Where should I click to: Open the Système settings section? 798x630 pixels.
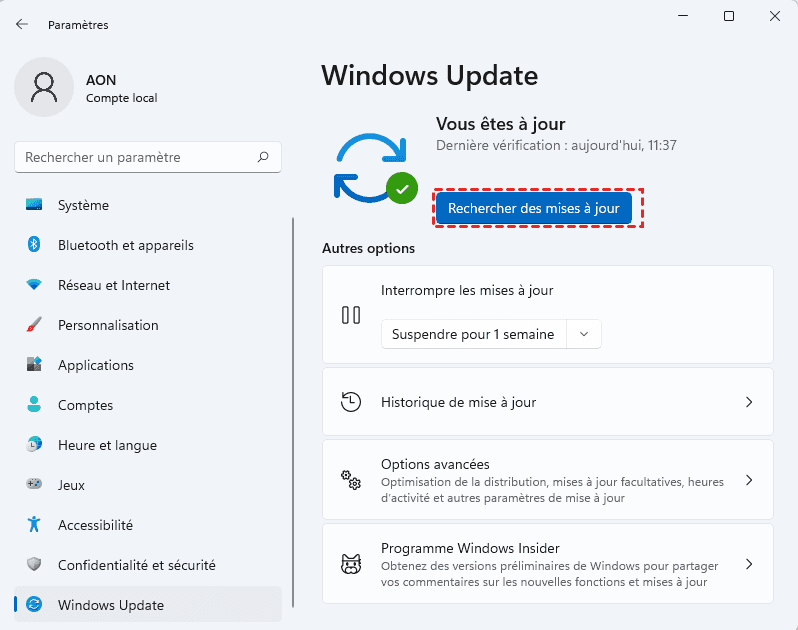pos(83,205)
